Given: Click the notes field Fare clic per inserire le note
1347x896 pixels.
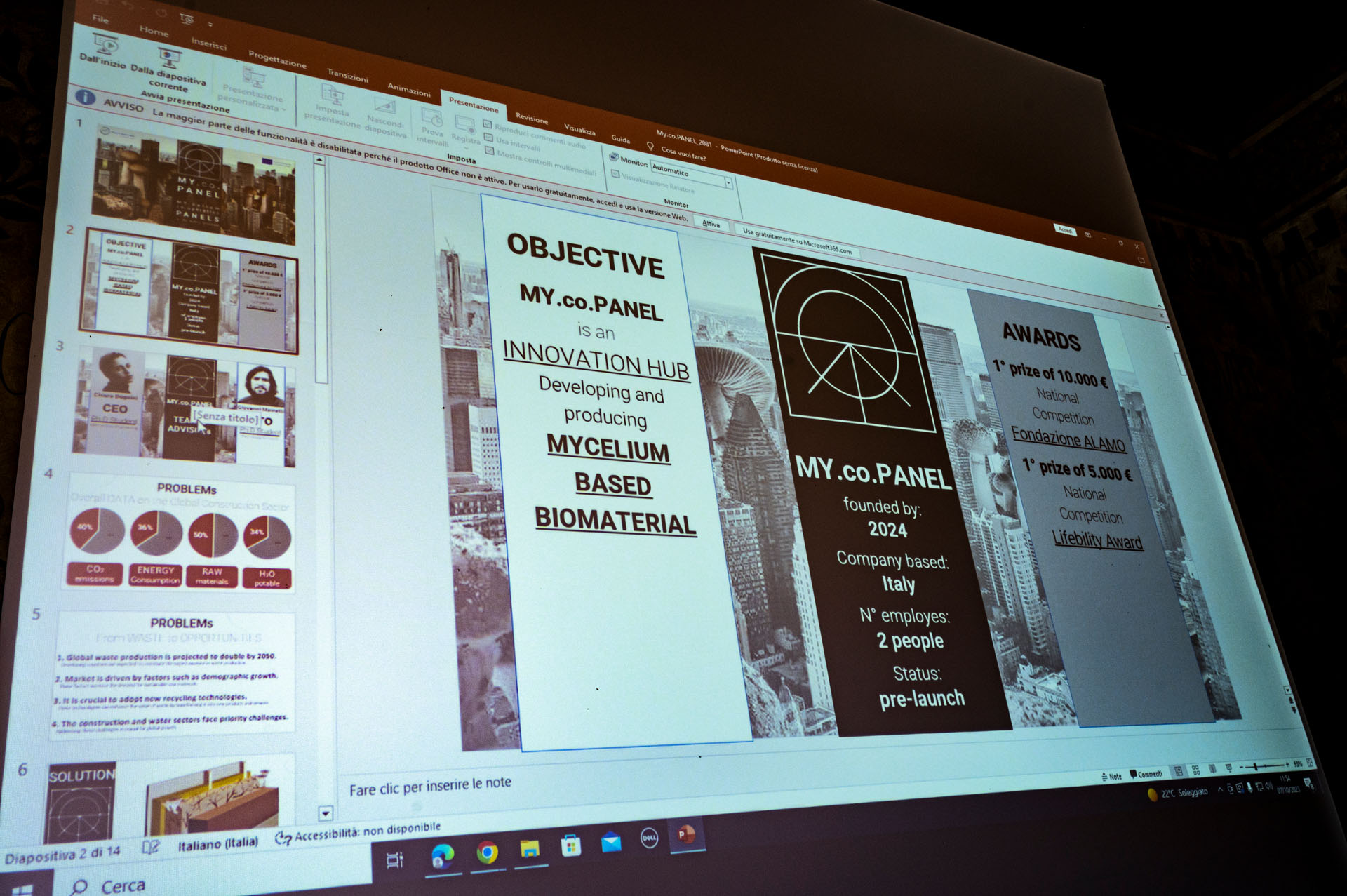Looking at the screenshot, I should point(430,786).
